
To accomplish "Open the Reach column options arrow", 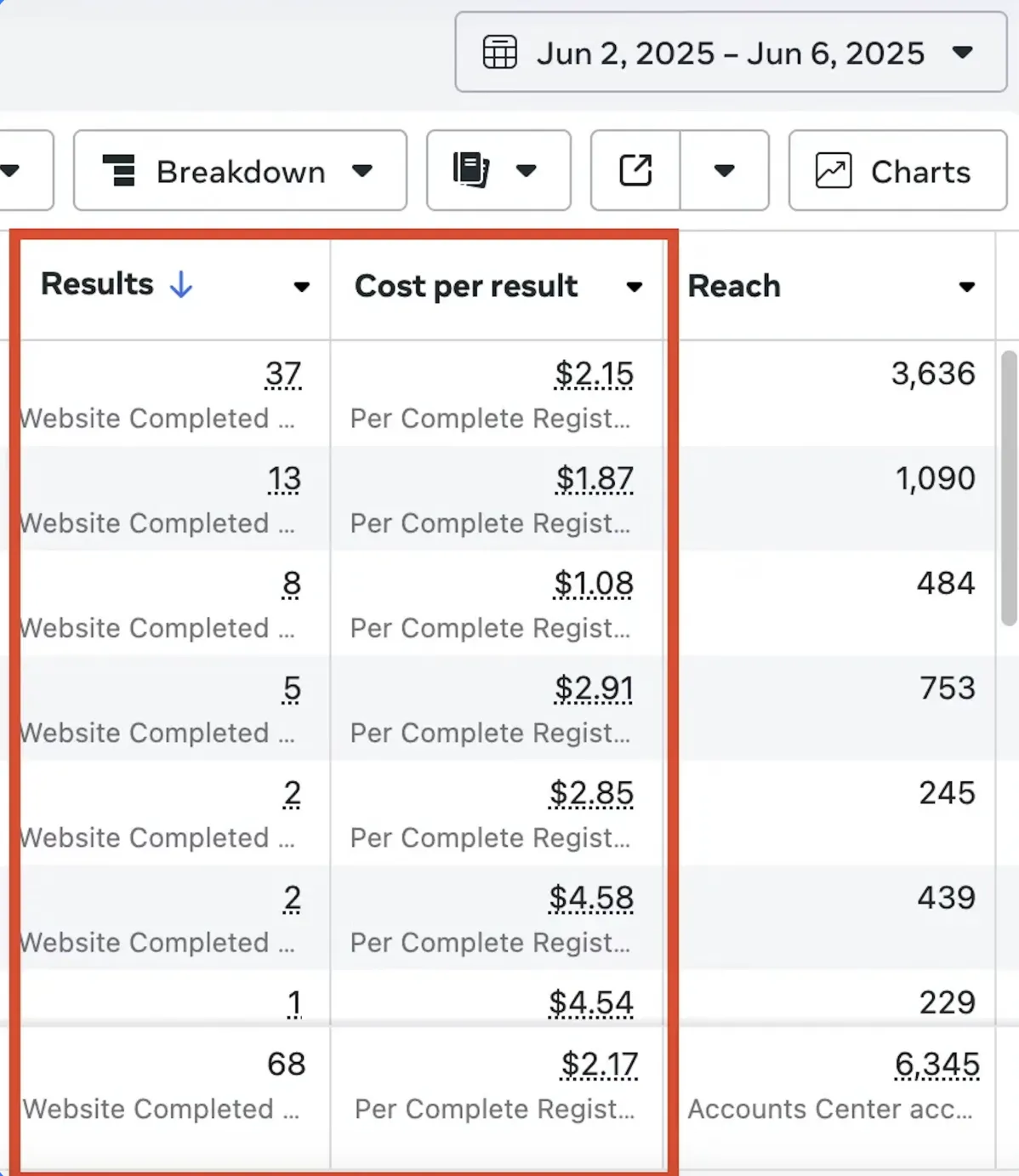I will point(966,287).
